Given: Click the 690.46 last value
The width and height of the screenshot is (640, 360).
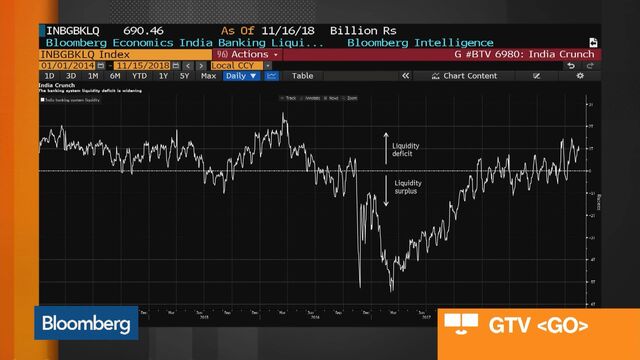Looking at the screenshot, I should point(143,31).
